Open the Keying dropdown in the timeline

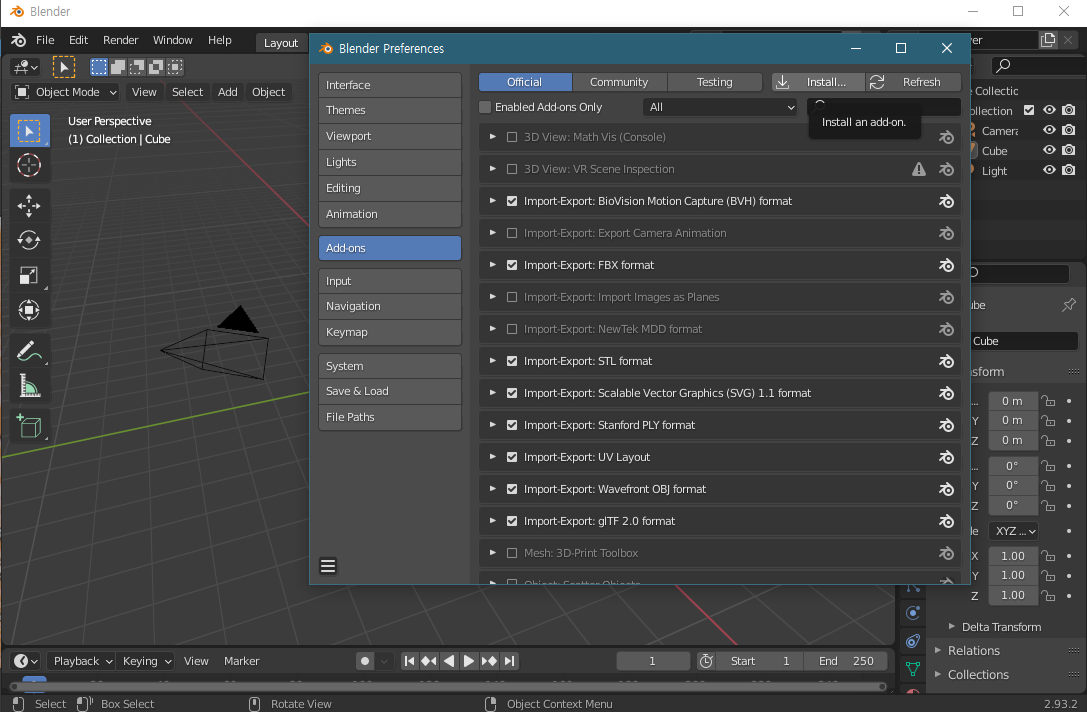(x=146, y=661)
